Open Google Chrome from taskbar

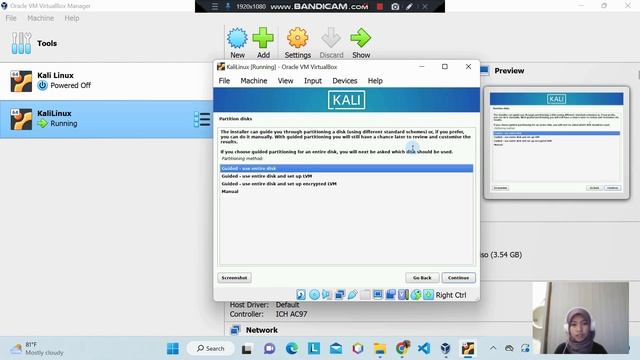pos(402,348)
